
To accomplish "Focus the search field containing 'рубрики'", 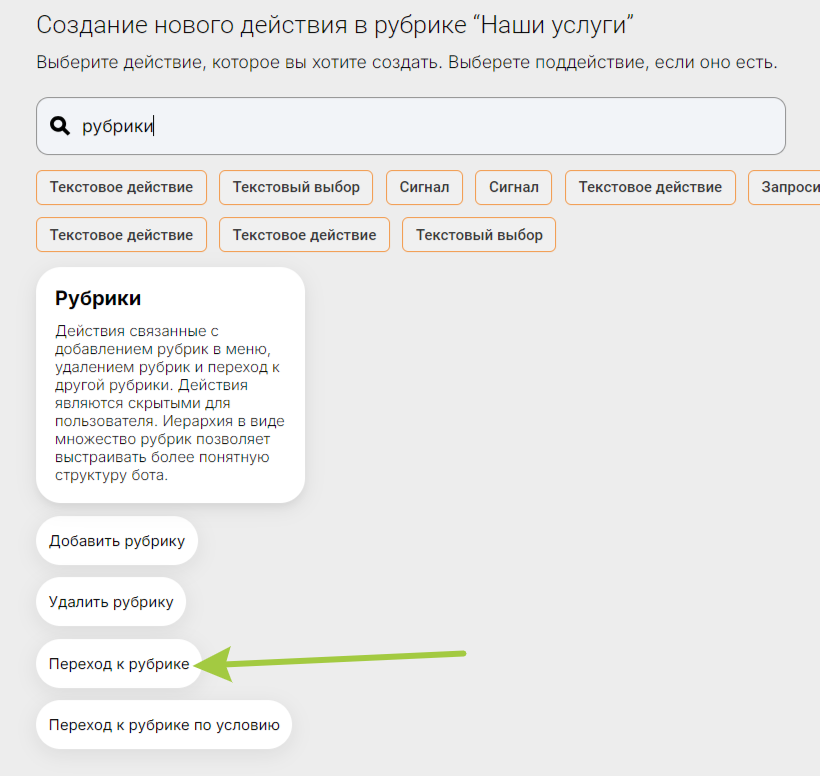I will click(x=411, y=125).
